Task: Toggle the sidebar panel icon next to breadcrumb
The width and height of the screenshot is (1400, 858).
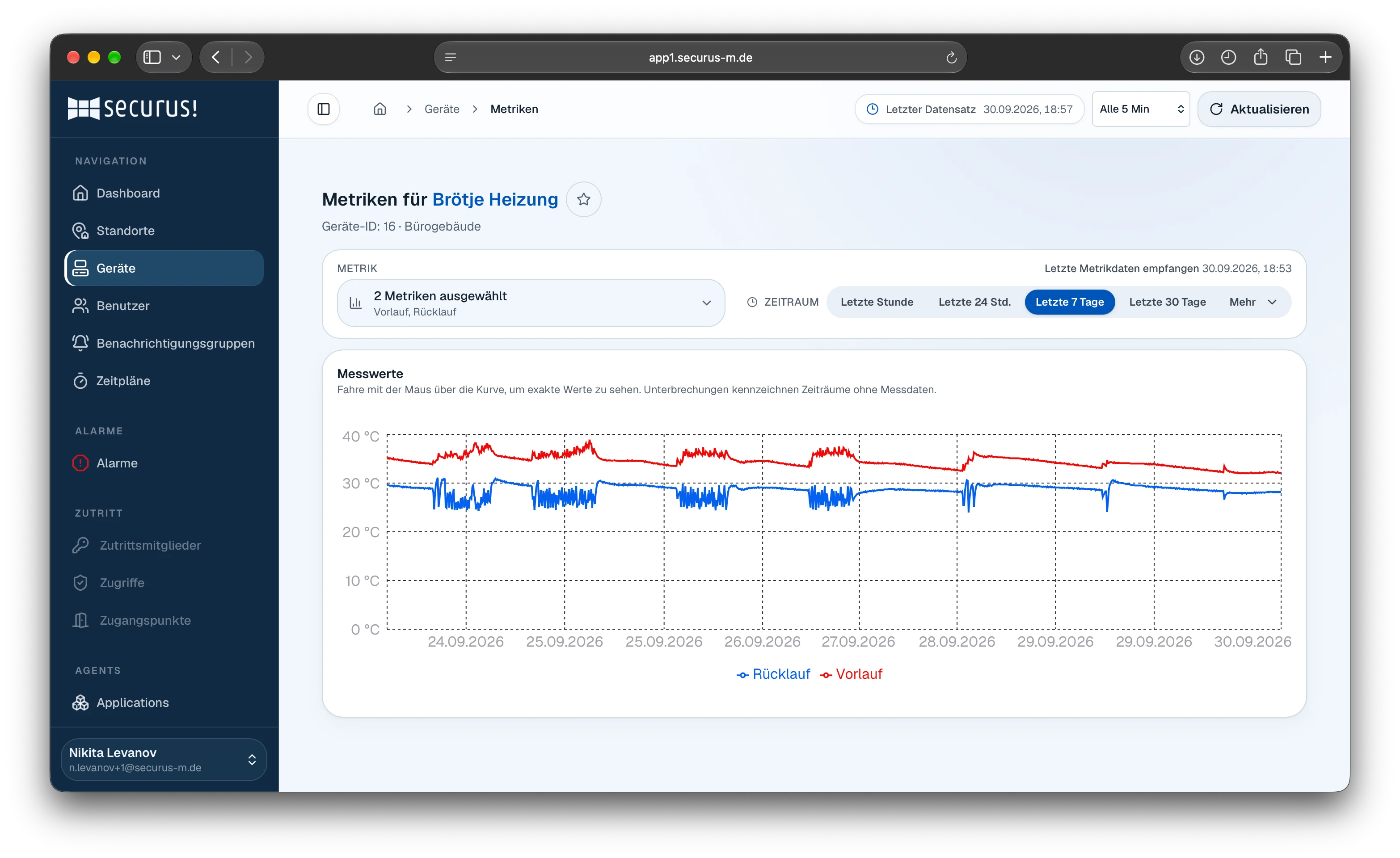Action: point(324,109)
